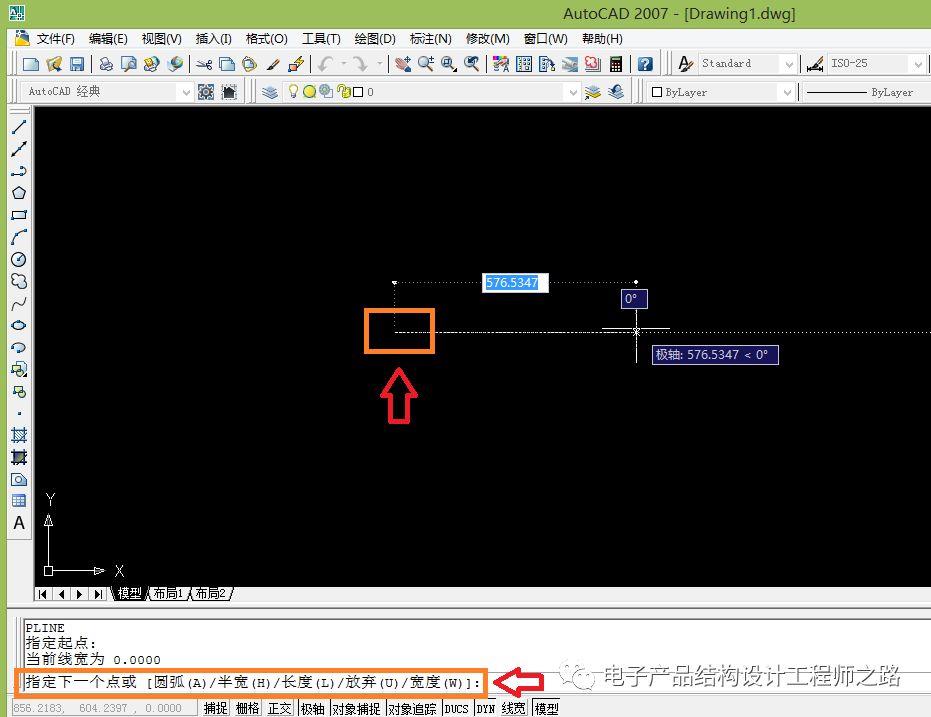Select the Match Properties brush
This screenshot has height=717, width=931.
point(273,64)
